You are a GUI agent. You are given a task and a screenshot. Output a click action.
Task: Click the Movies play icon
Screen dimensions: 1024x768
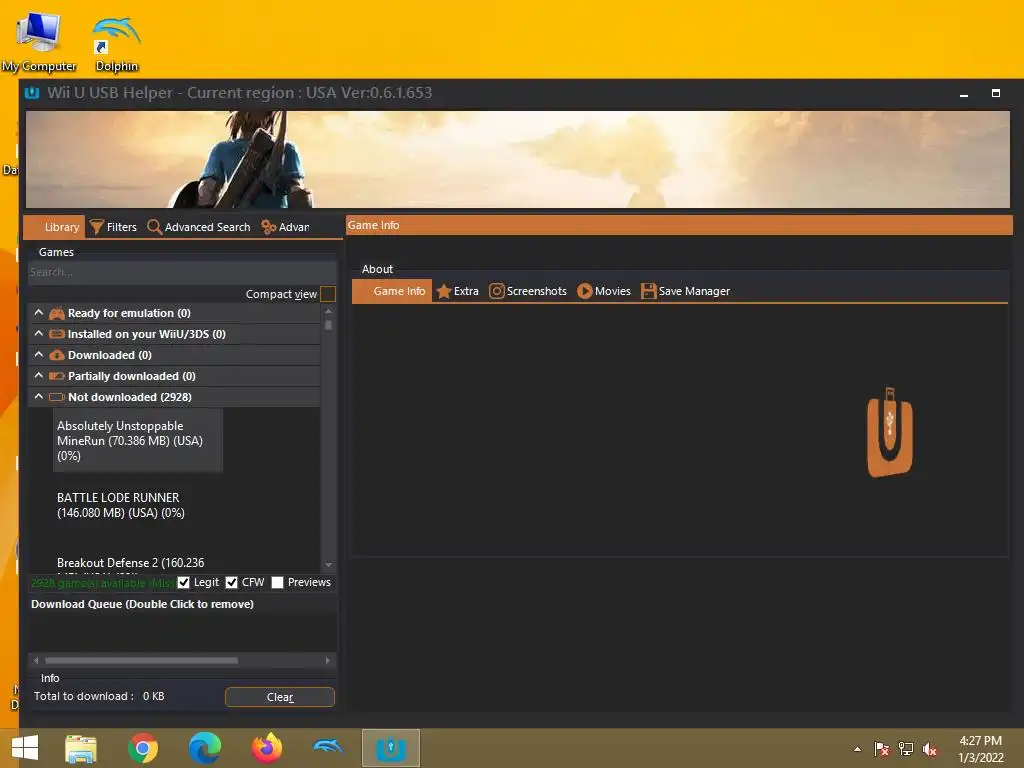[x=584, y=291]
